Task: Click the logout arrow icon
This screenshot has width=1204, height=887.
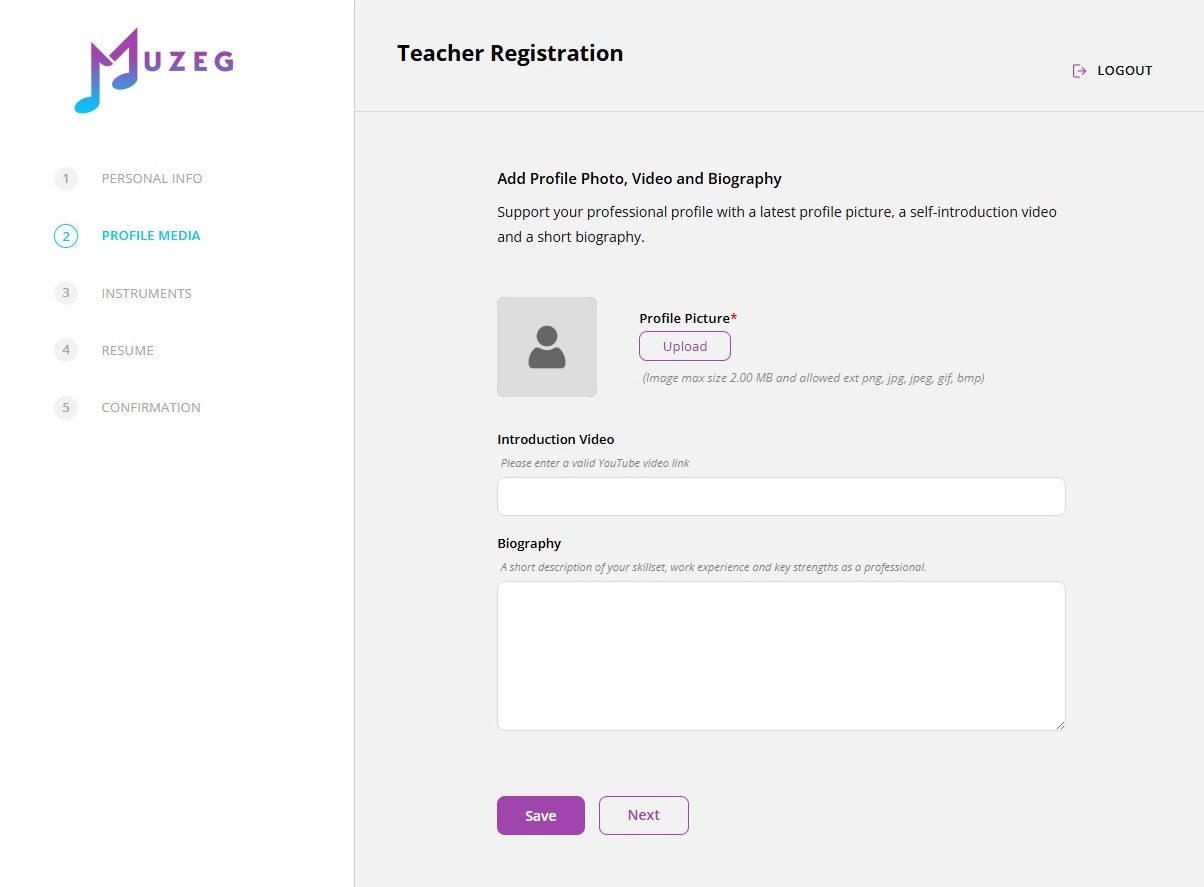Action: (1079, 71)
